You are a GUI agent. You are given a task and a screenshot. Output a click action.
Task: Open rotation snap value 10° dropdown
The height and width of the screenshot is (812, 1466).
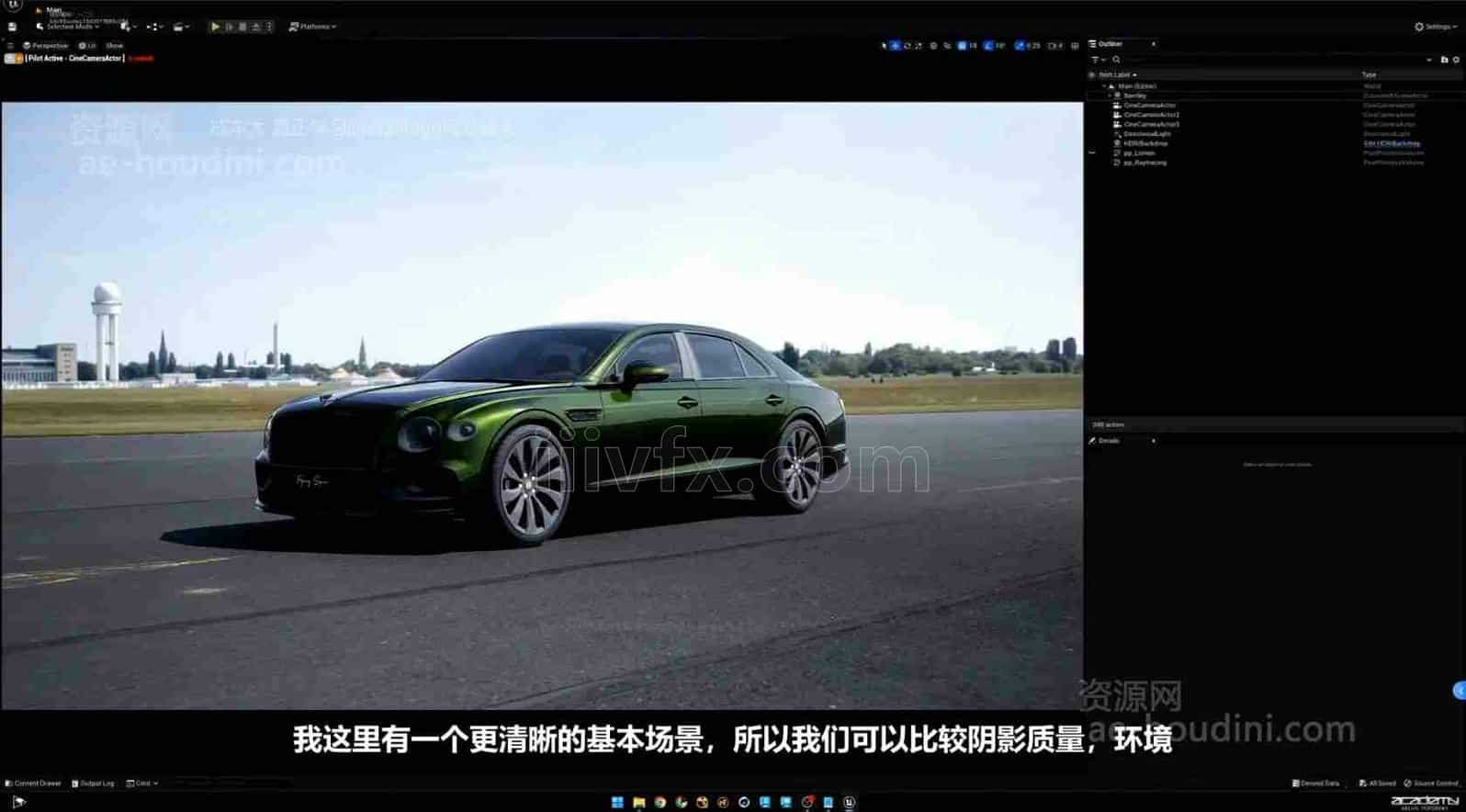(x=1000, y=45)
